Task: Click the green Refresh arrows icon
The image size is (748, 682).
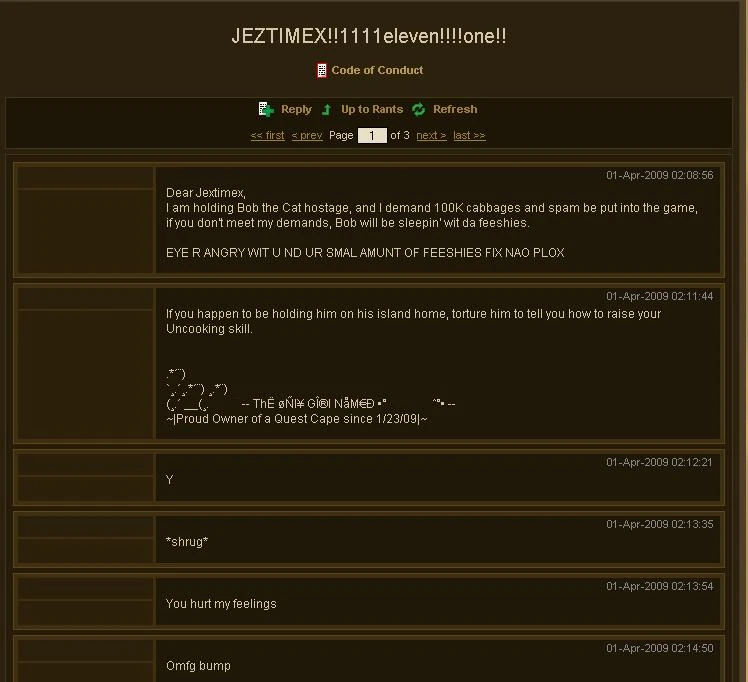Action: tap(419, 109)
